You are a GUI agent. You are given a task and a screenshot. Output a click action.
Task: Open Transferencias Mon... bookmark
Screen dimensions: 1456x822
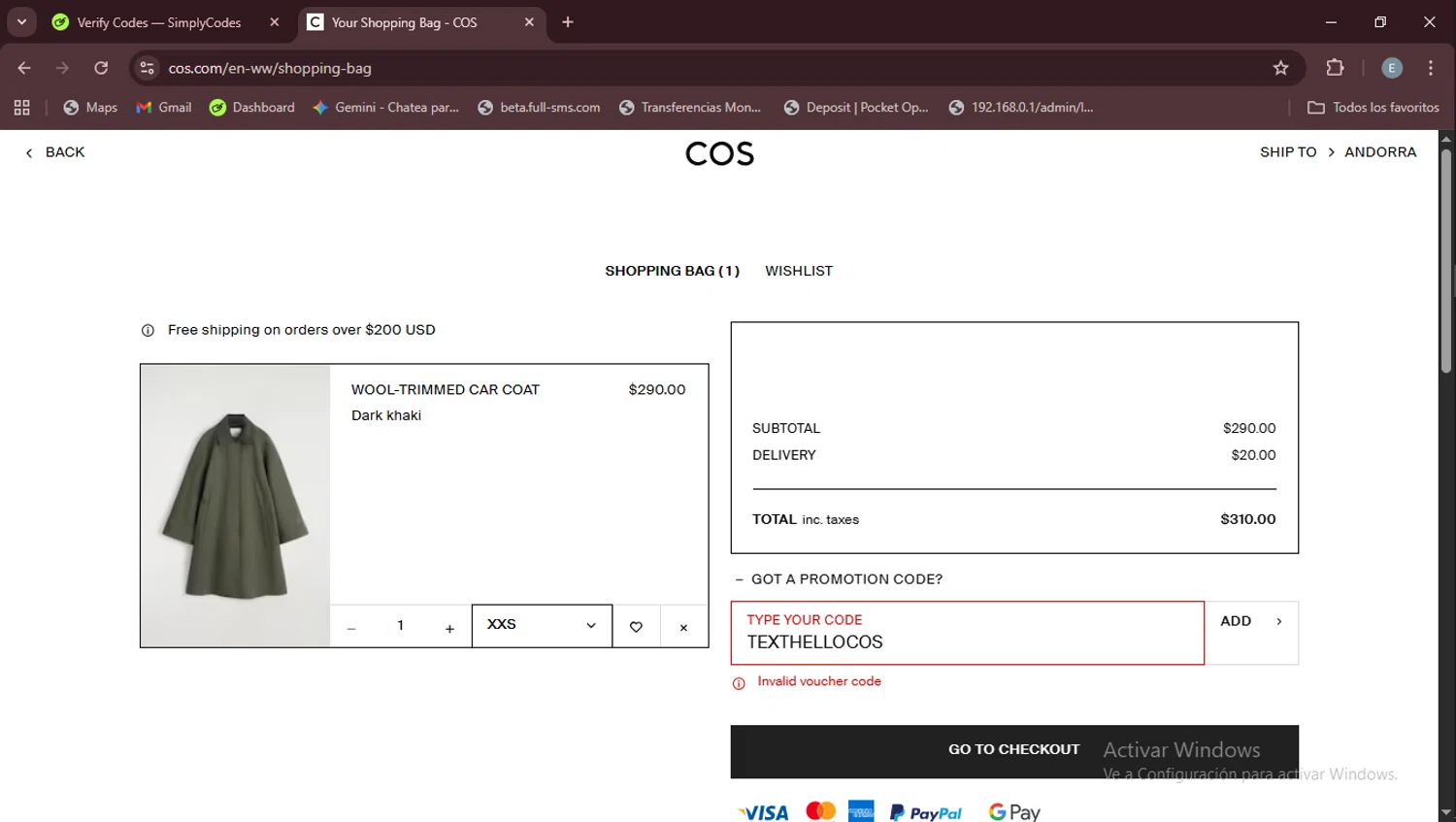pyautogui.click(x=689, y=108)
